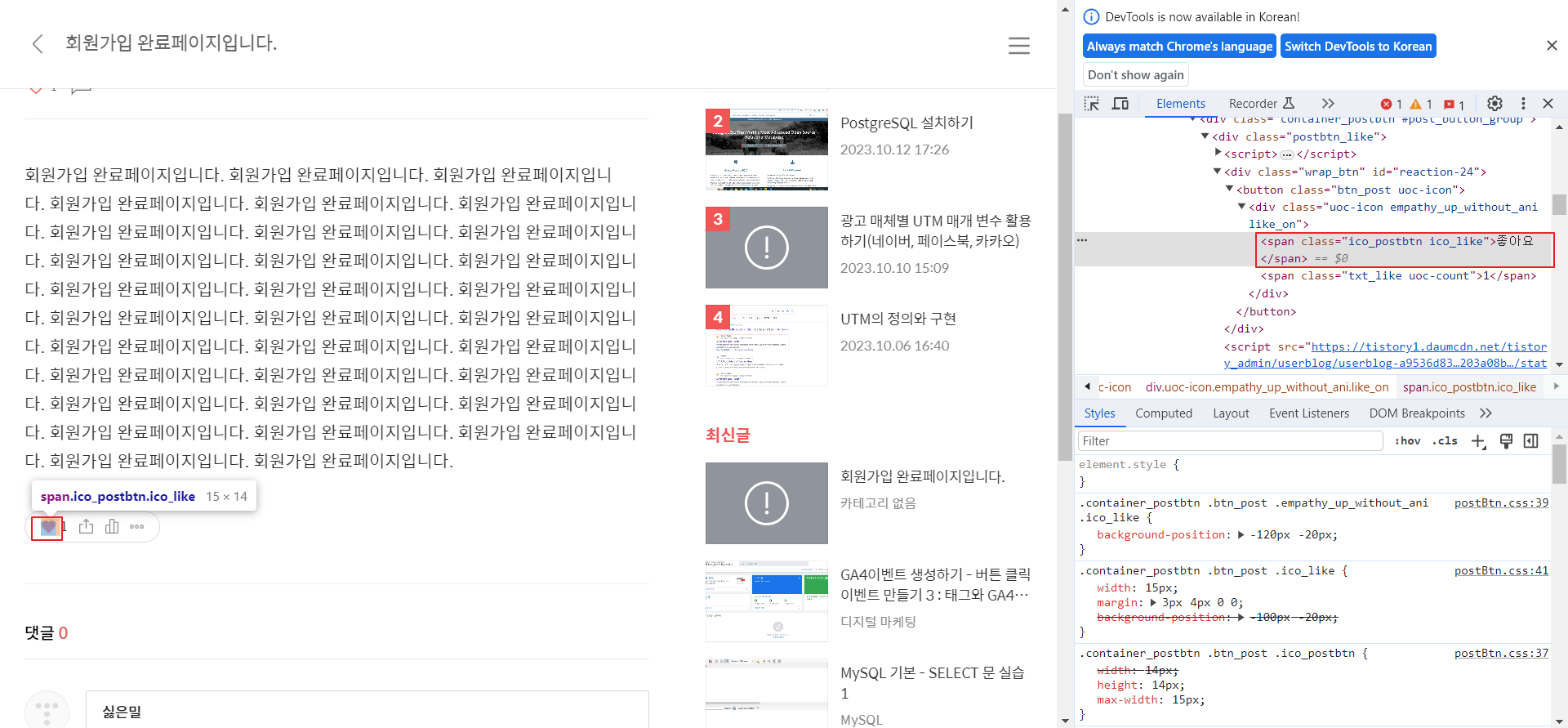The height and width of the screenshot is (728, 1568).
Task: Open the DevTools three-dot customize menu
Action: click(x=1523, y=104)
